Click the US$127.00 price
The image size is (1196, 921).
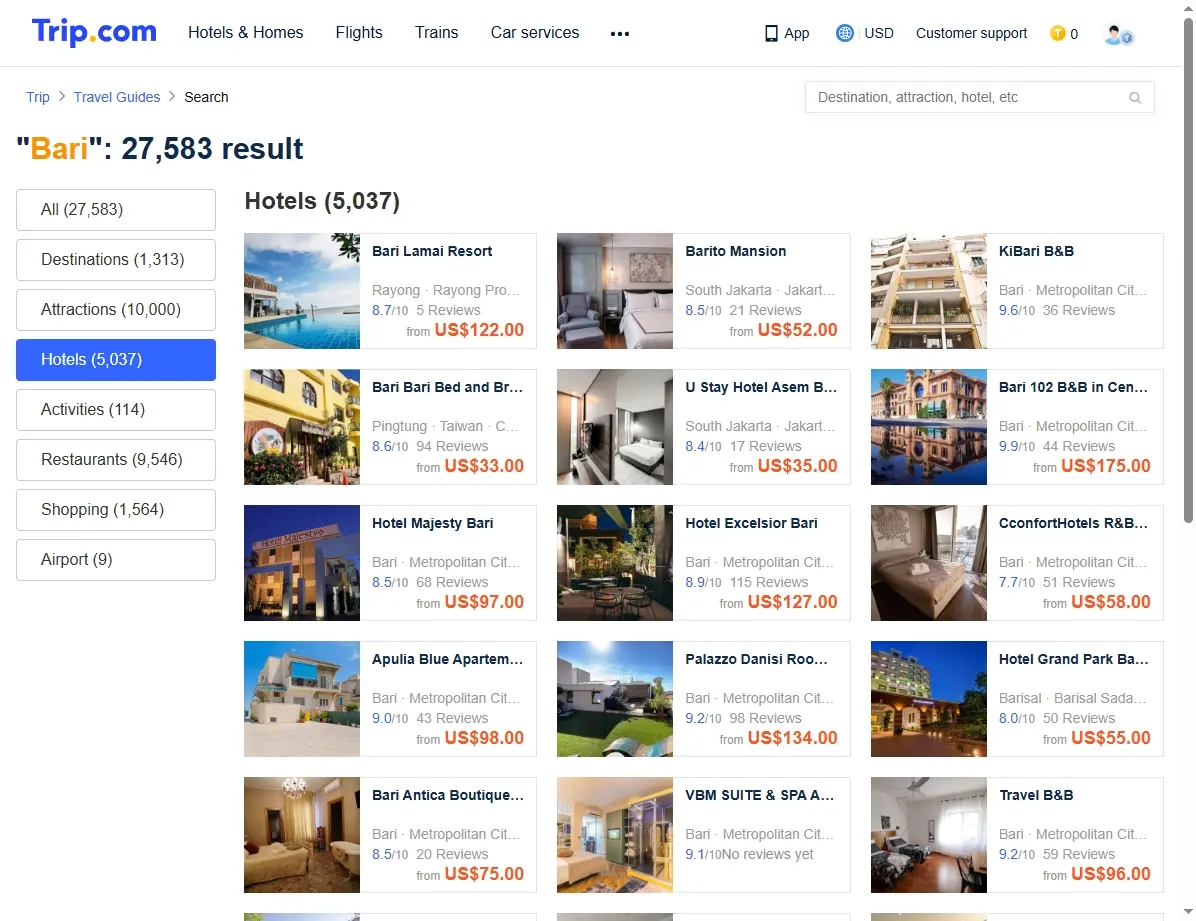pyautogui.click(x=793, y=601)
